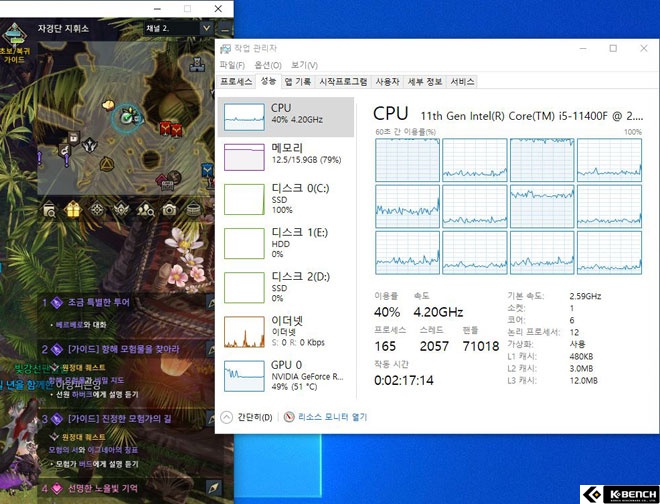Click the 4.20GHz speed value
This screenshot has width=660, height=504.
tap(438, 312)
